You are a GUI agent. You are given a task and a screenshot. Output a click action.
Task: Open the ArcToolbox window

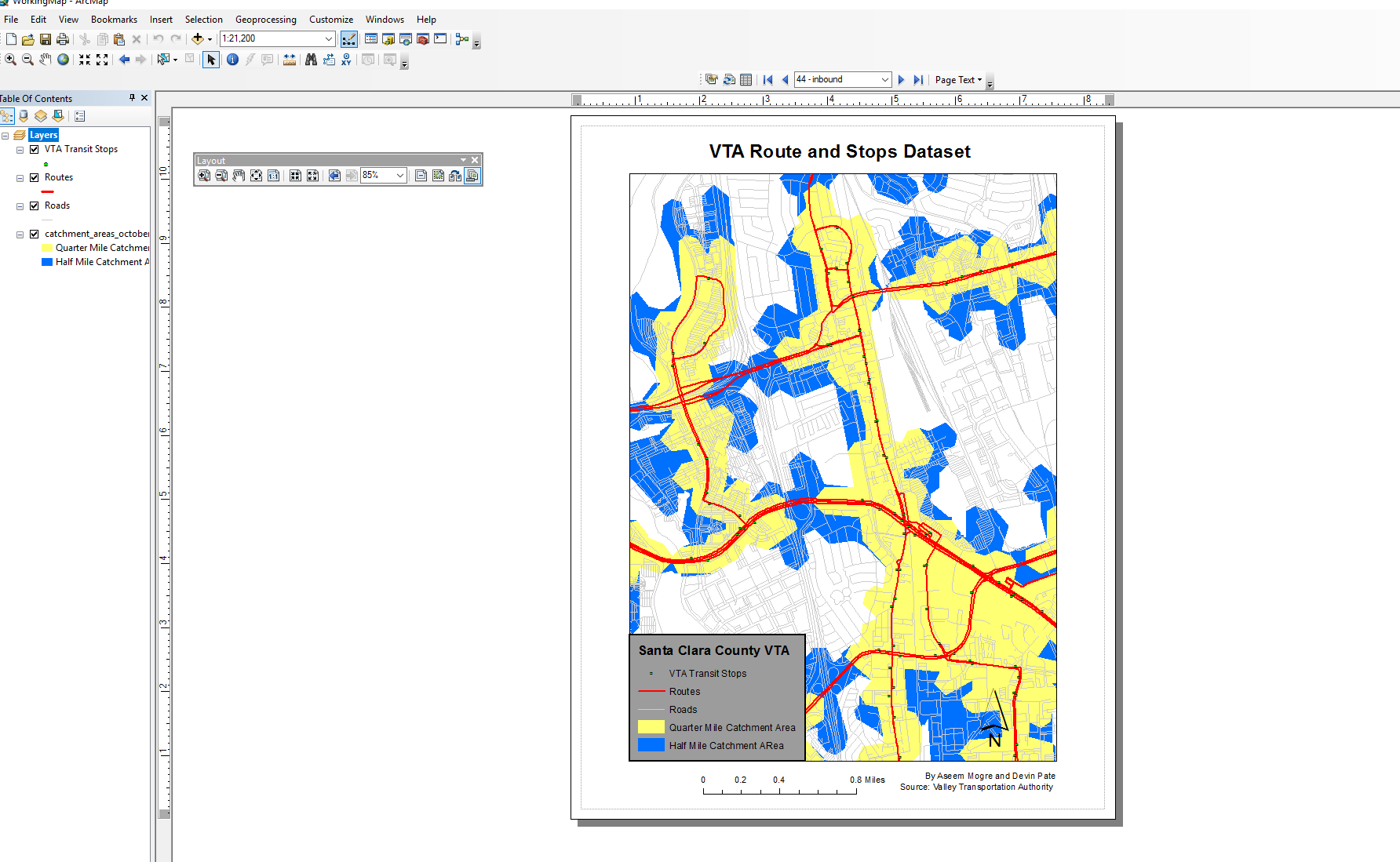pos(423,38)
